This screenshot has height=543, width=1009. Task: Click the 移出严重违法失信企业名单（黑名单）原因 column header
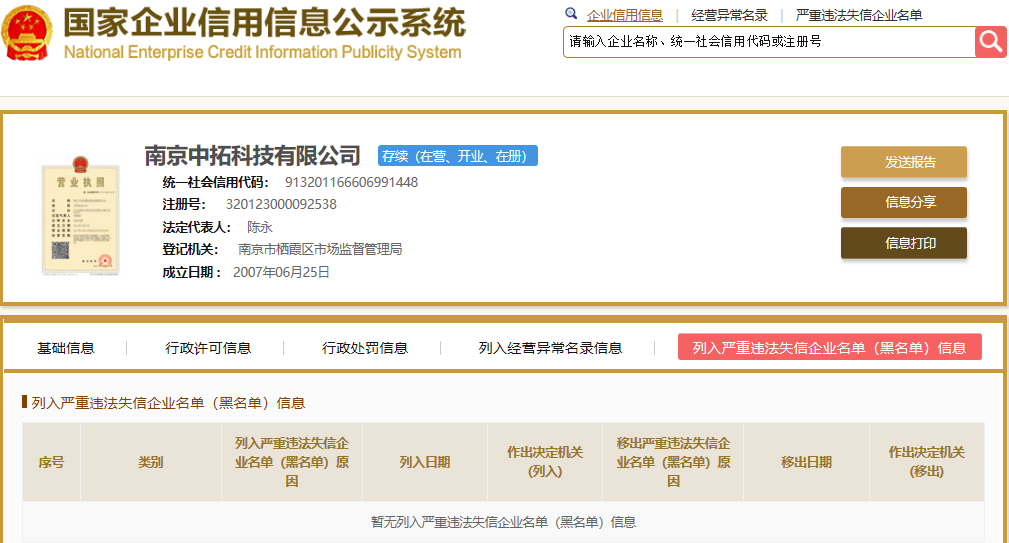tap(673, 462)
